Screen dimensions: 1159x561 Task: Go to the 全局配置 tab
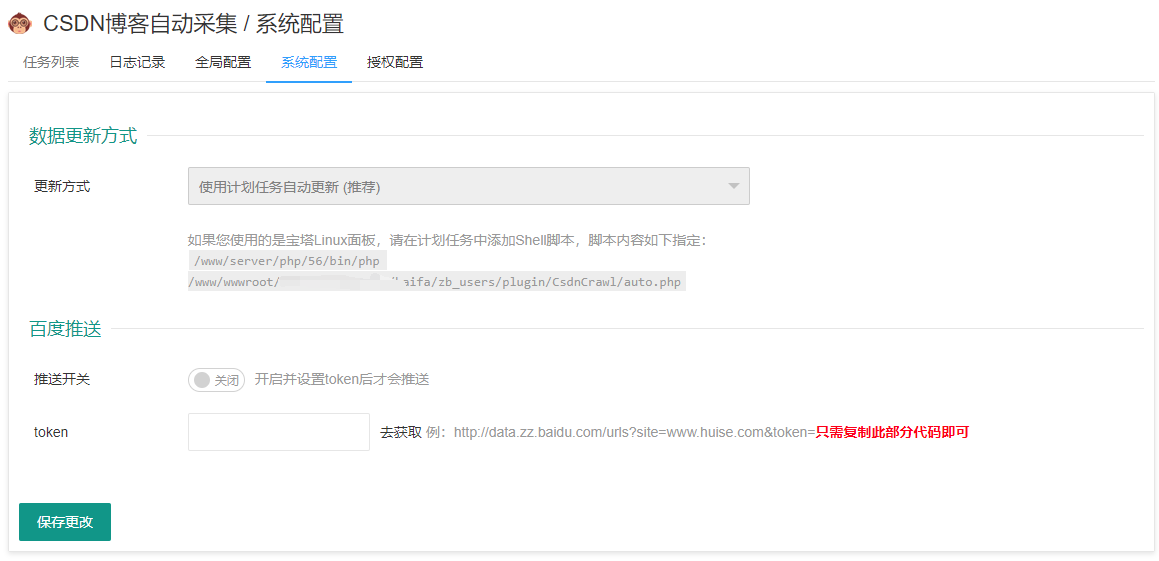click(223, 62)
